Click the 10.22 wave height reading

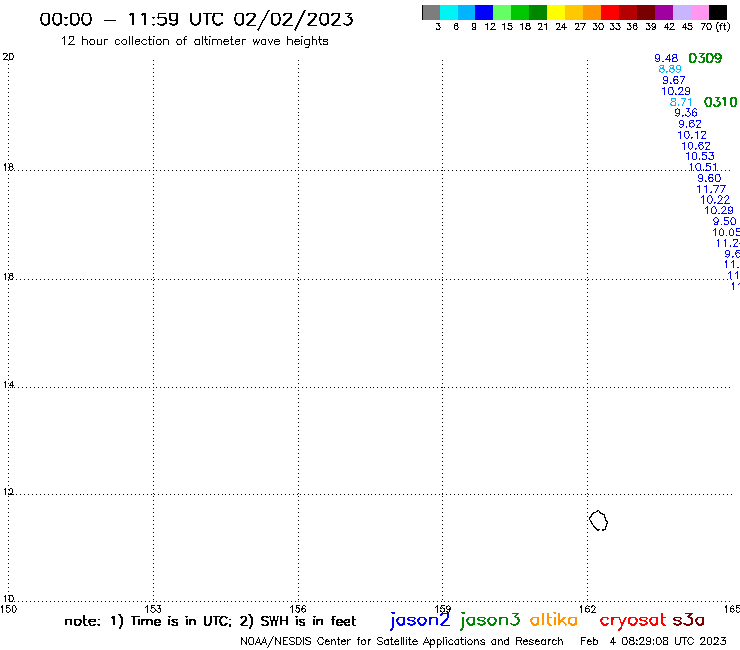[x=715, y=200]
